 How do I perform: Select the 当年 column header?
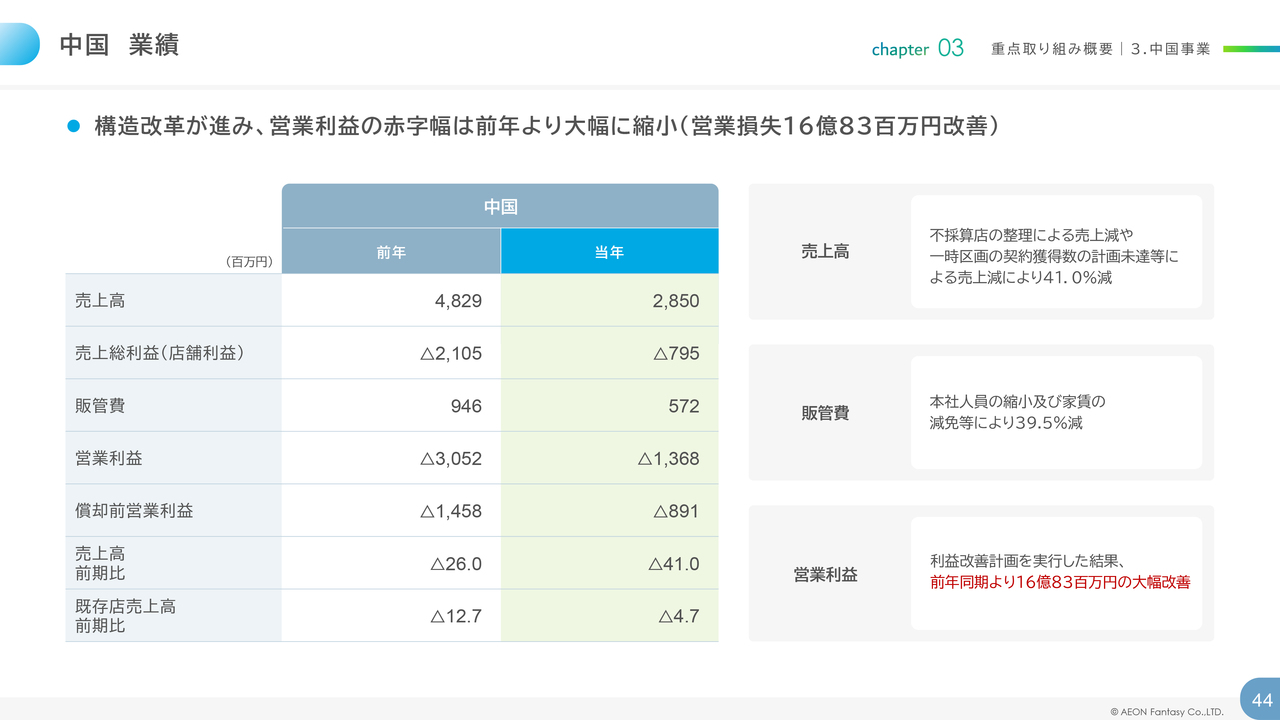(x=609, y=252)
